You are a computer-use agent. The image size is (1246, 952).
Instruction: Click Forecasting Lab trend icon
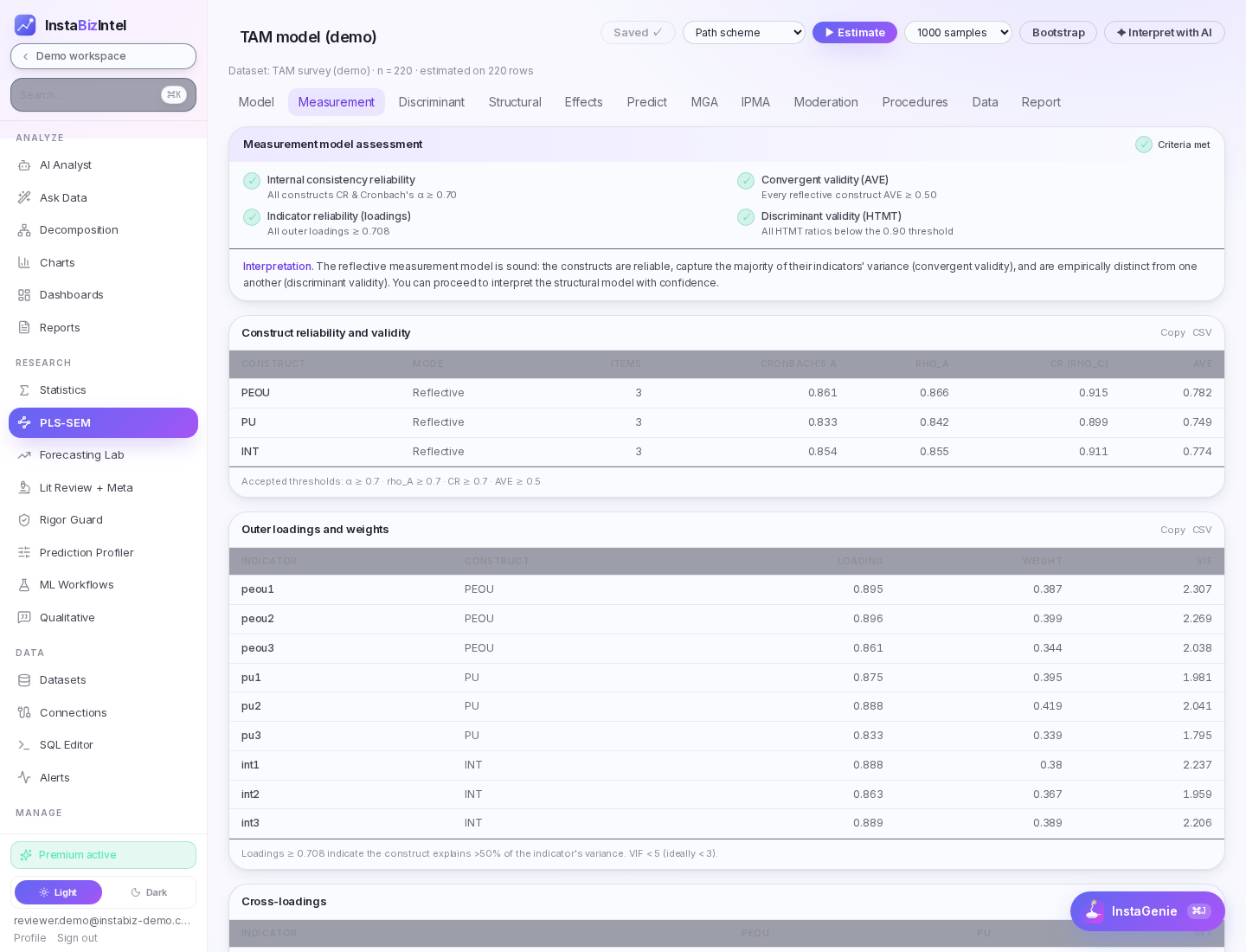[x=24, y=455]
